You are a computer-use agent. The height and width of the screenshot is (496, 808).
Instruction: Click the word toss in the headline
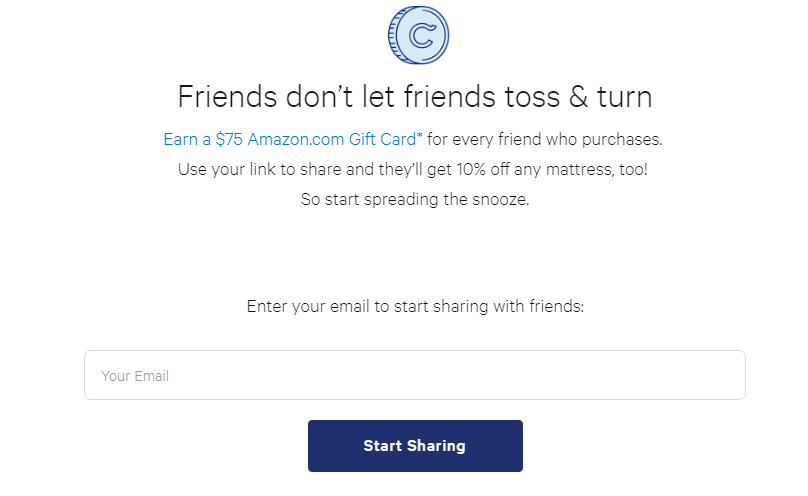(x=532, y=97)
